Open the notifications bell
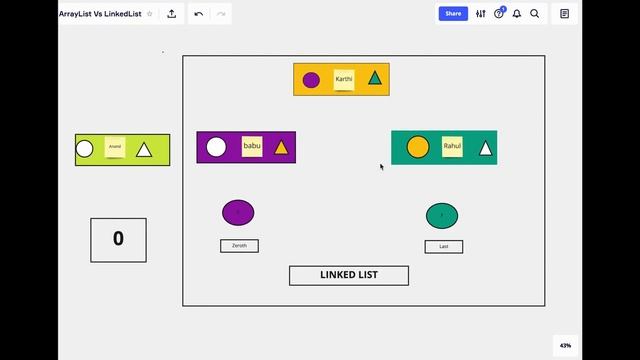Image resolution: width=640 pixels, height=360 pixels. (517, 14)
